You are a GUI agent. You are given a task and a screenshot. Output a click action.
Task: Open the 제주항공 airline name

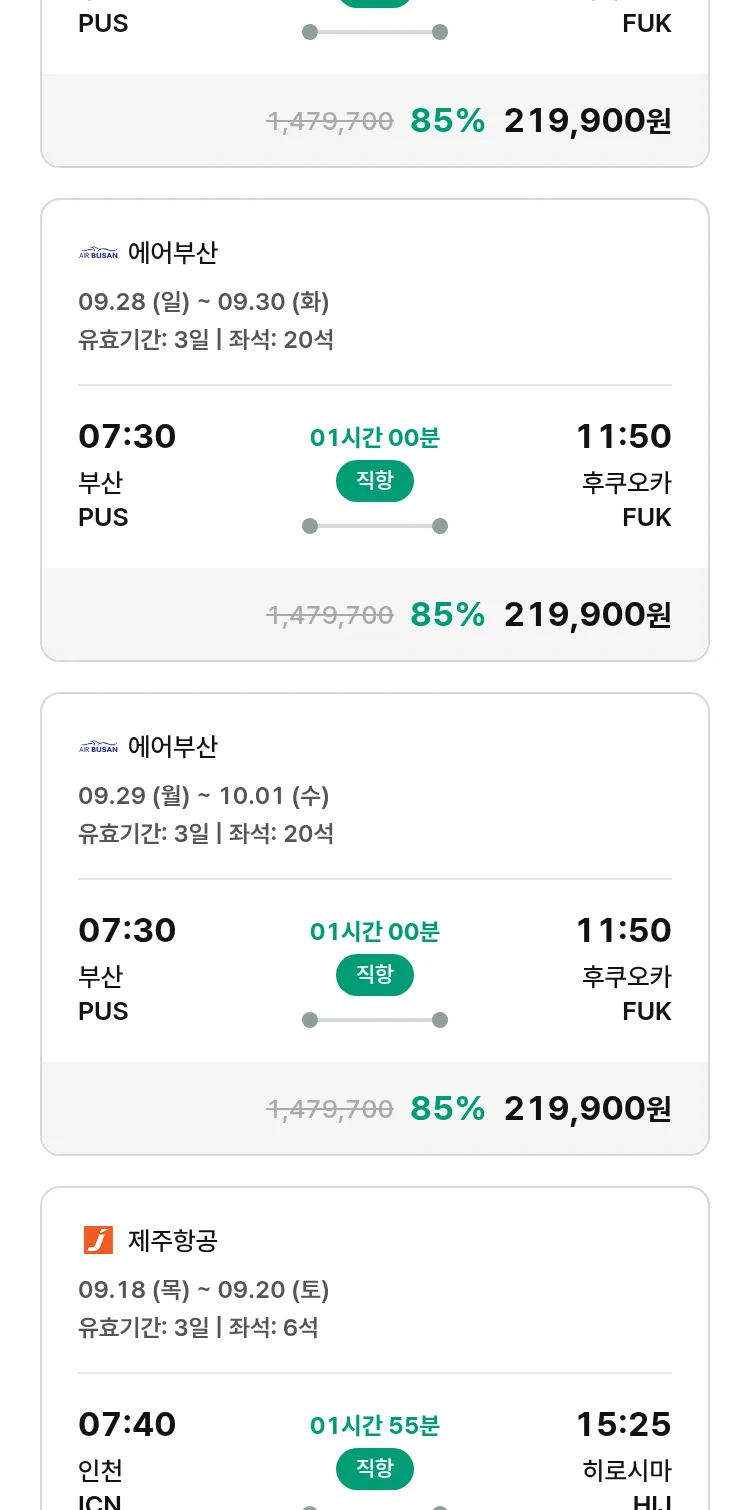(x=173, y=1241)
